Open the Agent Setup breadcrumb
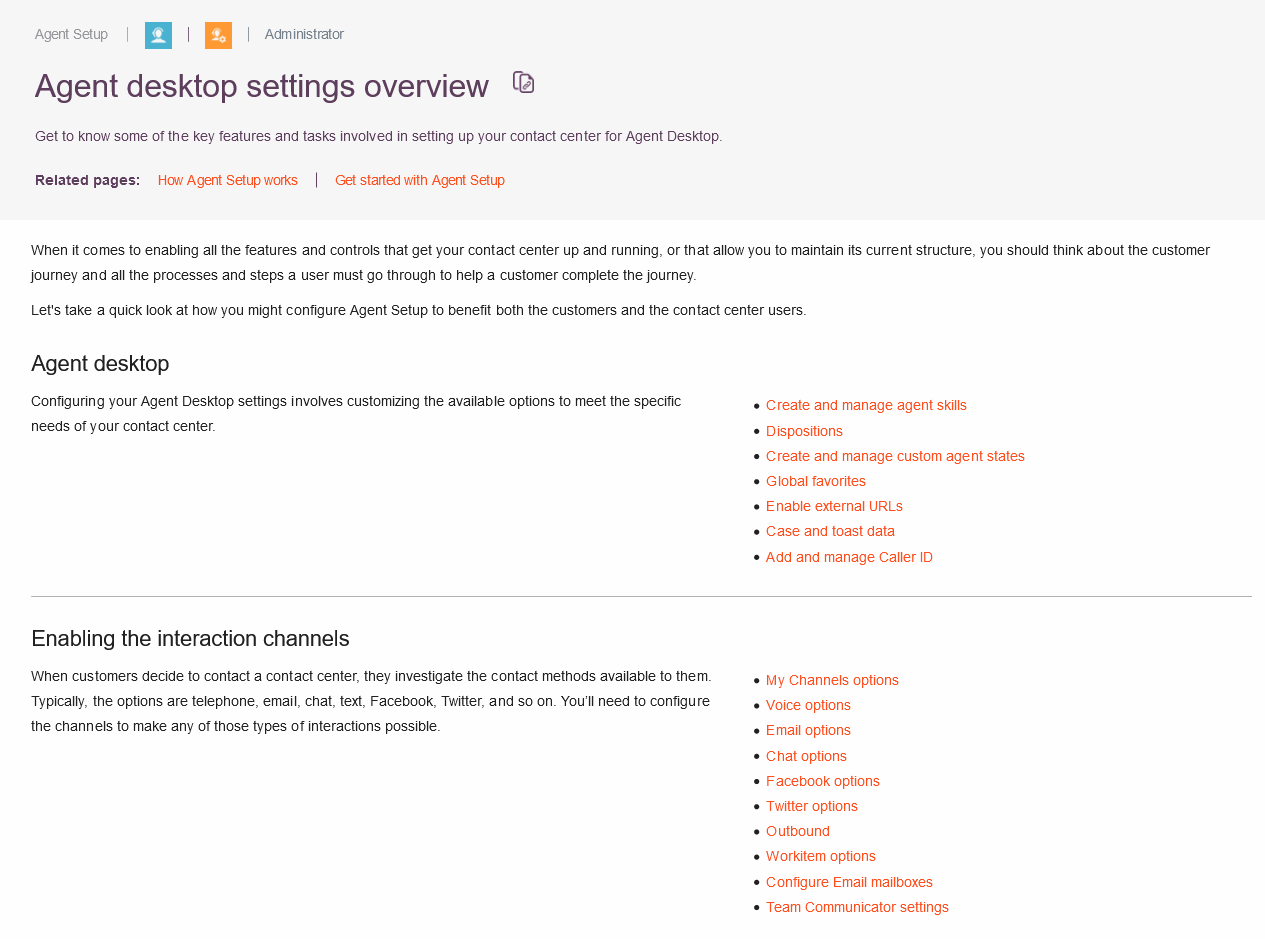 [71, 34]
